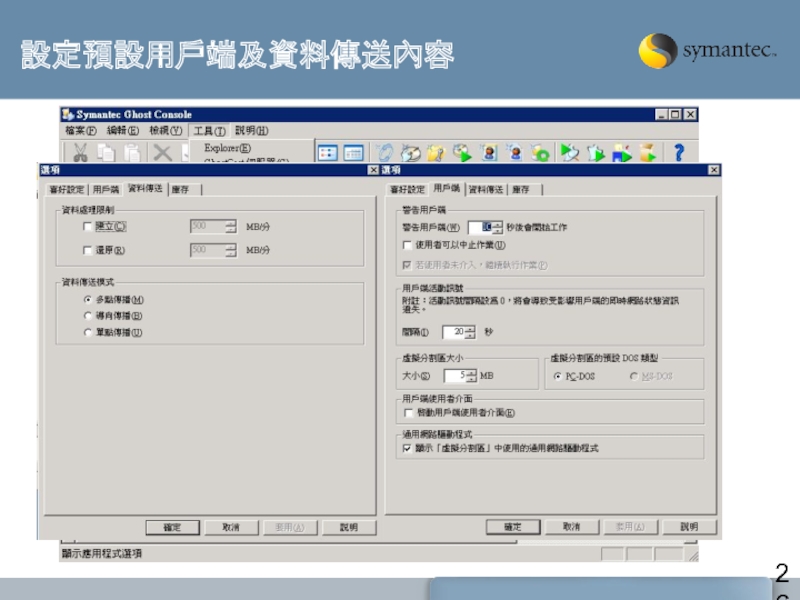This screenshot has height=600, width=800.
Task: Click the blue refresh arrows toolbar icon
Action: pyautogui.click(x=385, y=153)
